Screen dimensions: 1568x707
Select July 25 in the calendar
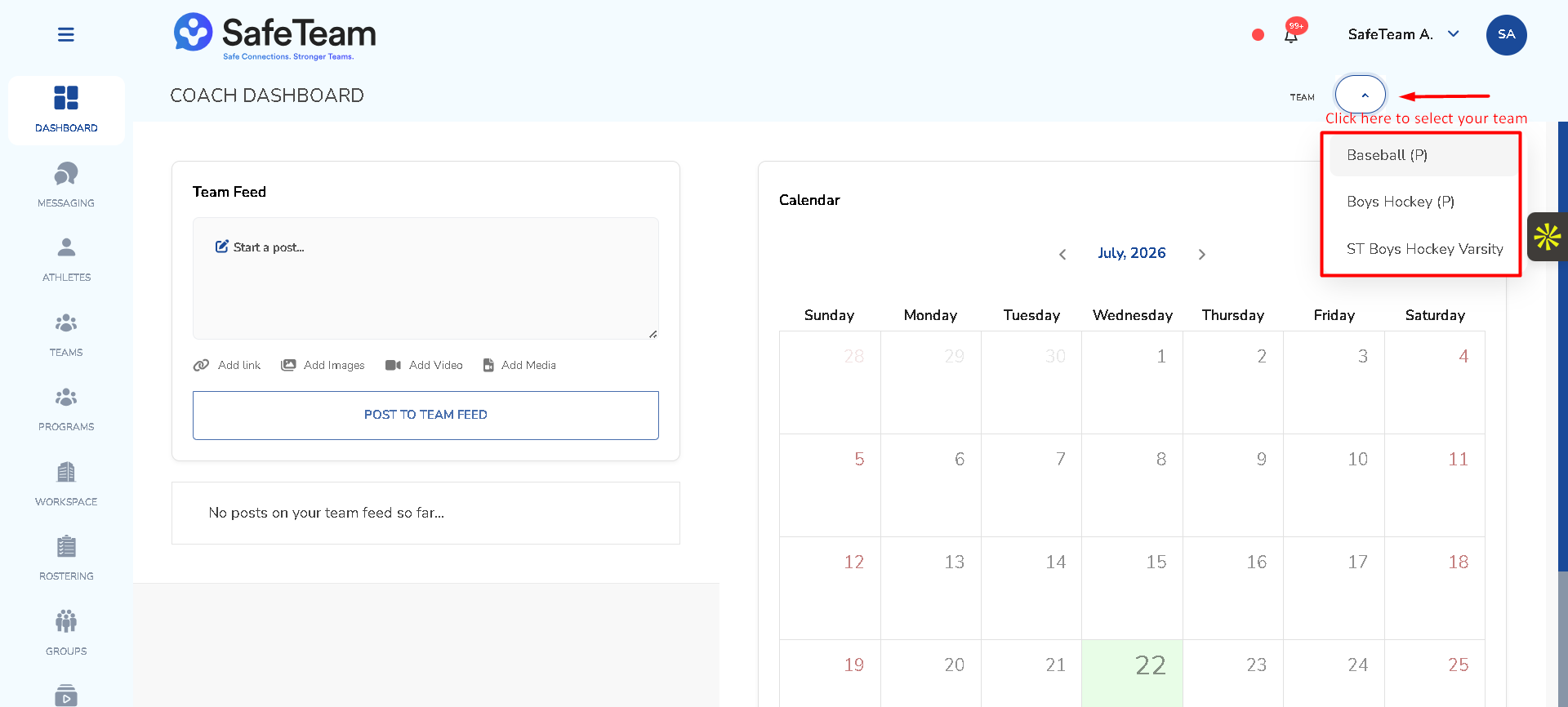pyautogui.click(x=1434, y=673)
